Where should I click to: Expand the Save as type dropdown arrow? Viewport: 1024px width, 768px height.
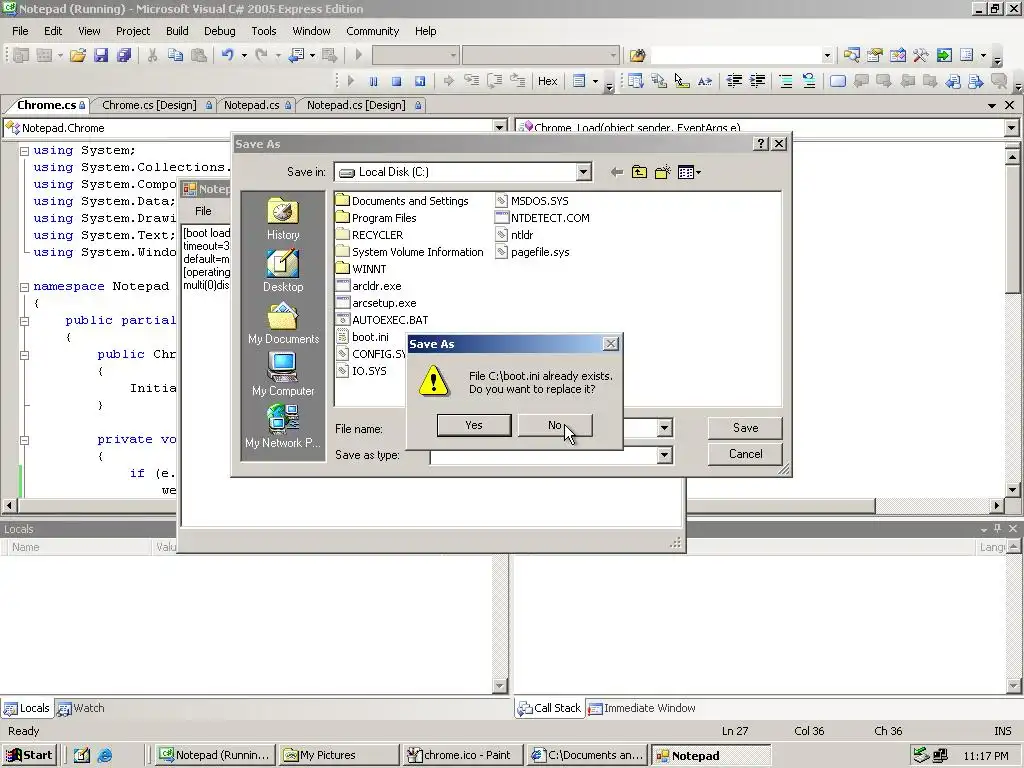pos(664,455)
